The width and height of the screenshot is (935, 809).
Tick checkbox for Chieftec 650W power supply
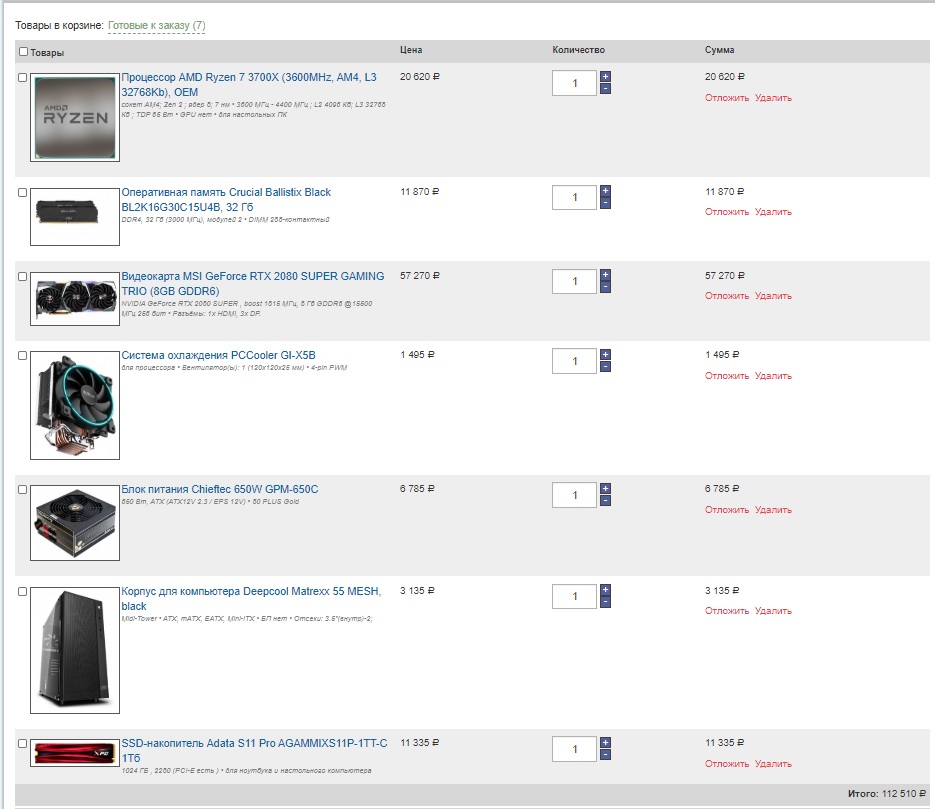23,489
